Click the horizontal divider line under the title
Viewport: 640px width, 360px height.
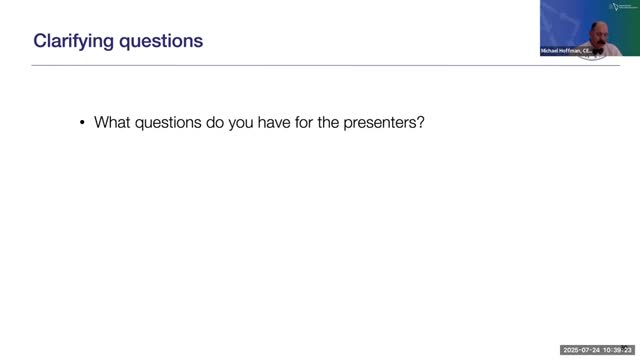(326, 65)
